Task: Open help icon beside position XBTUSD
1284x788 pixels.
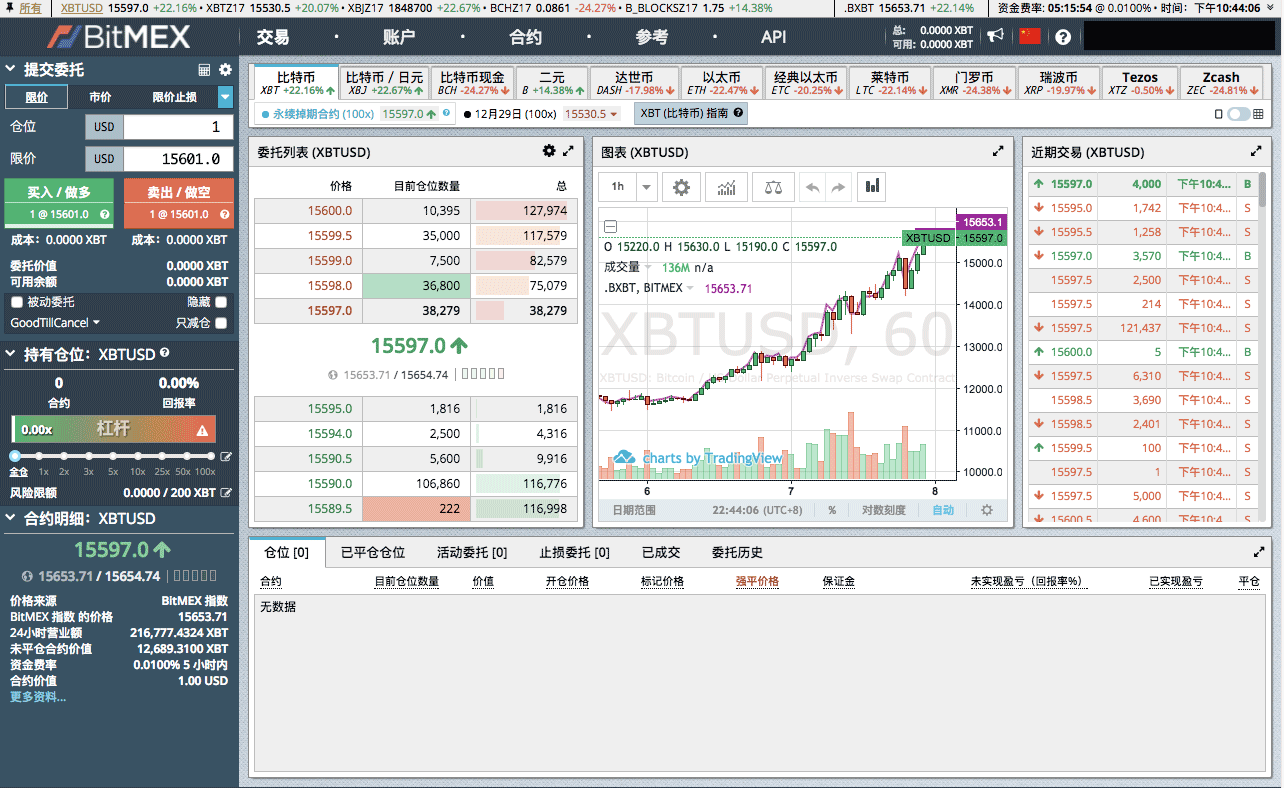Action: [x=165, y=353]
